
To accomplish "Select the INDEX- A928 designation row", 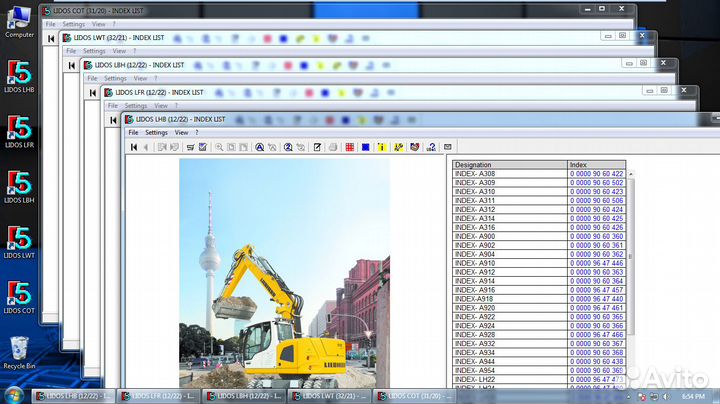I will click(x=510, y=335).
